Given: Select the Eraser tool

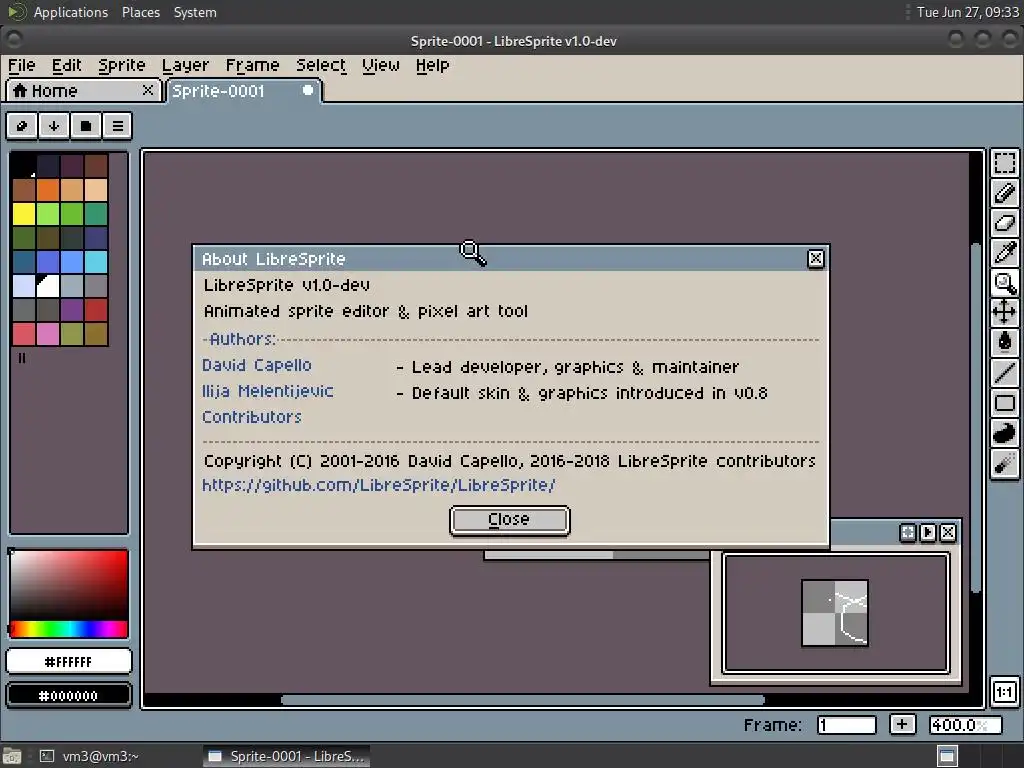Looking at the screenshot, I should pos(1005,223).
